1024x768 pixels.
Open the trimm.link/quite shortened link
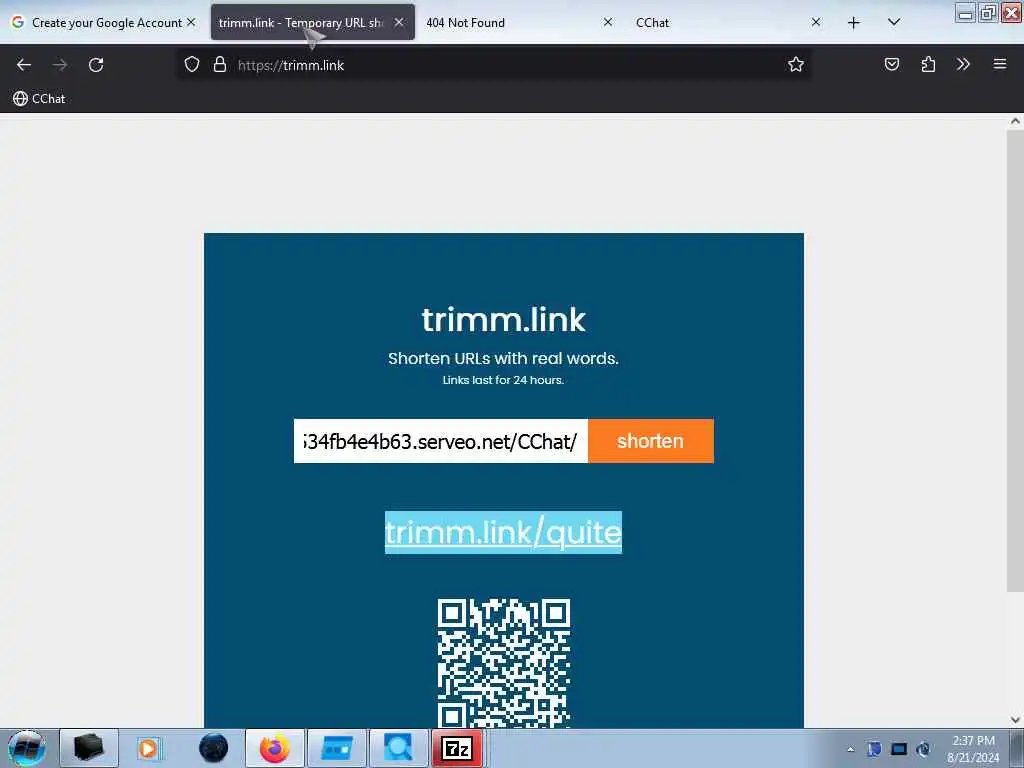pyautogui.click(x=504, y=532)
